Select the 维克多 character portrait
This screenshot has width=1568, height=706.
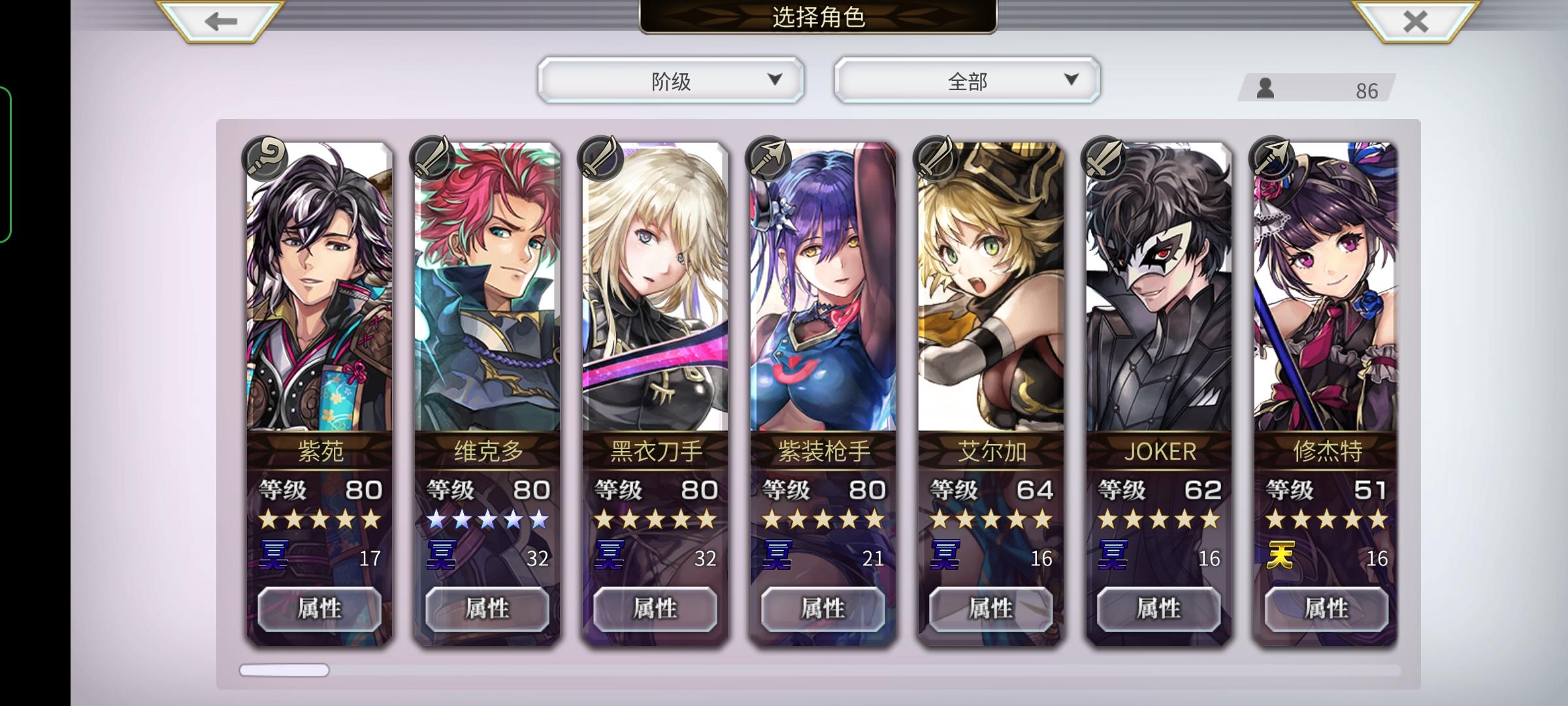click(x=487, y=288)
